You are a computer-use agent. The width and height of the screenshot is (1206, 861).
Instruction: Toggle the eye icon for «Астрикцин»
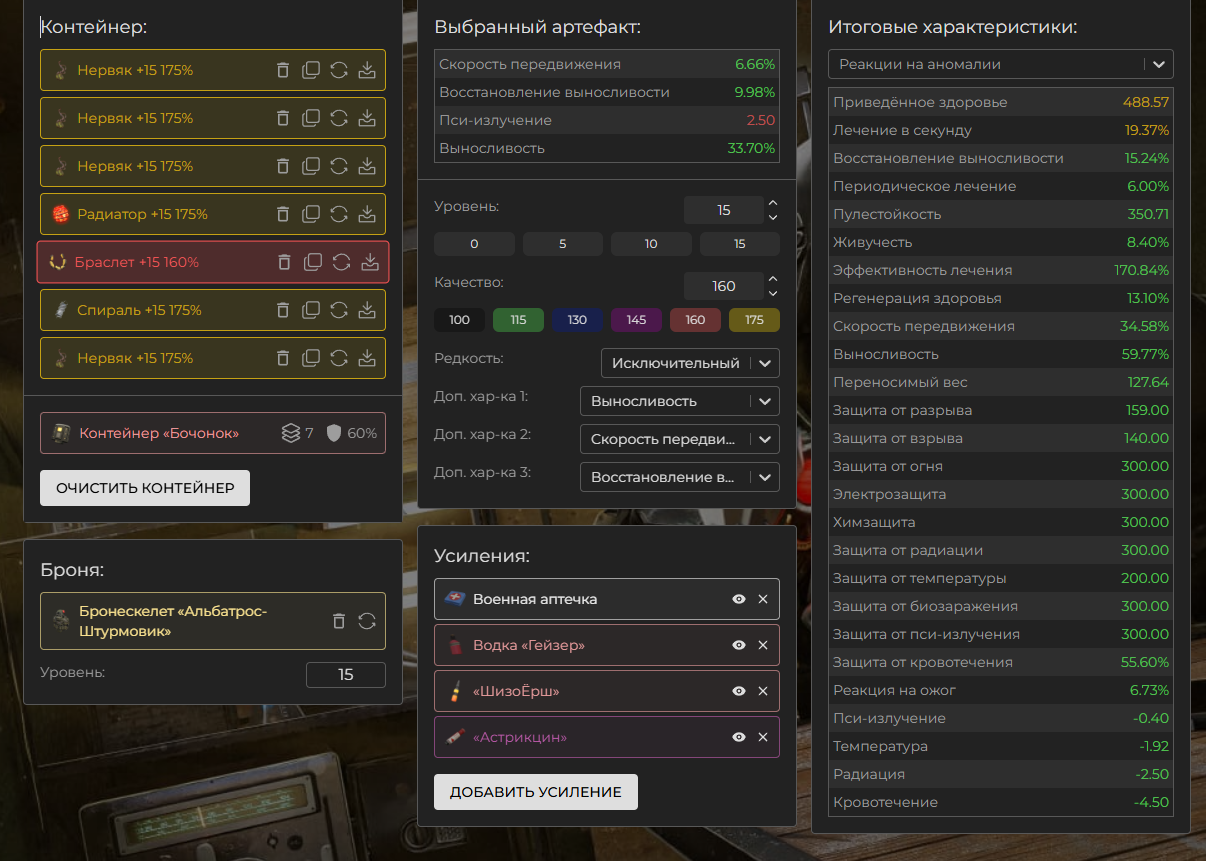[739, 737]
